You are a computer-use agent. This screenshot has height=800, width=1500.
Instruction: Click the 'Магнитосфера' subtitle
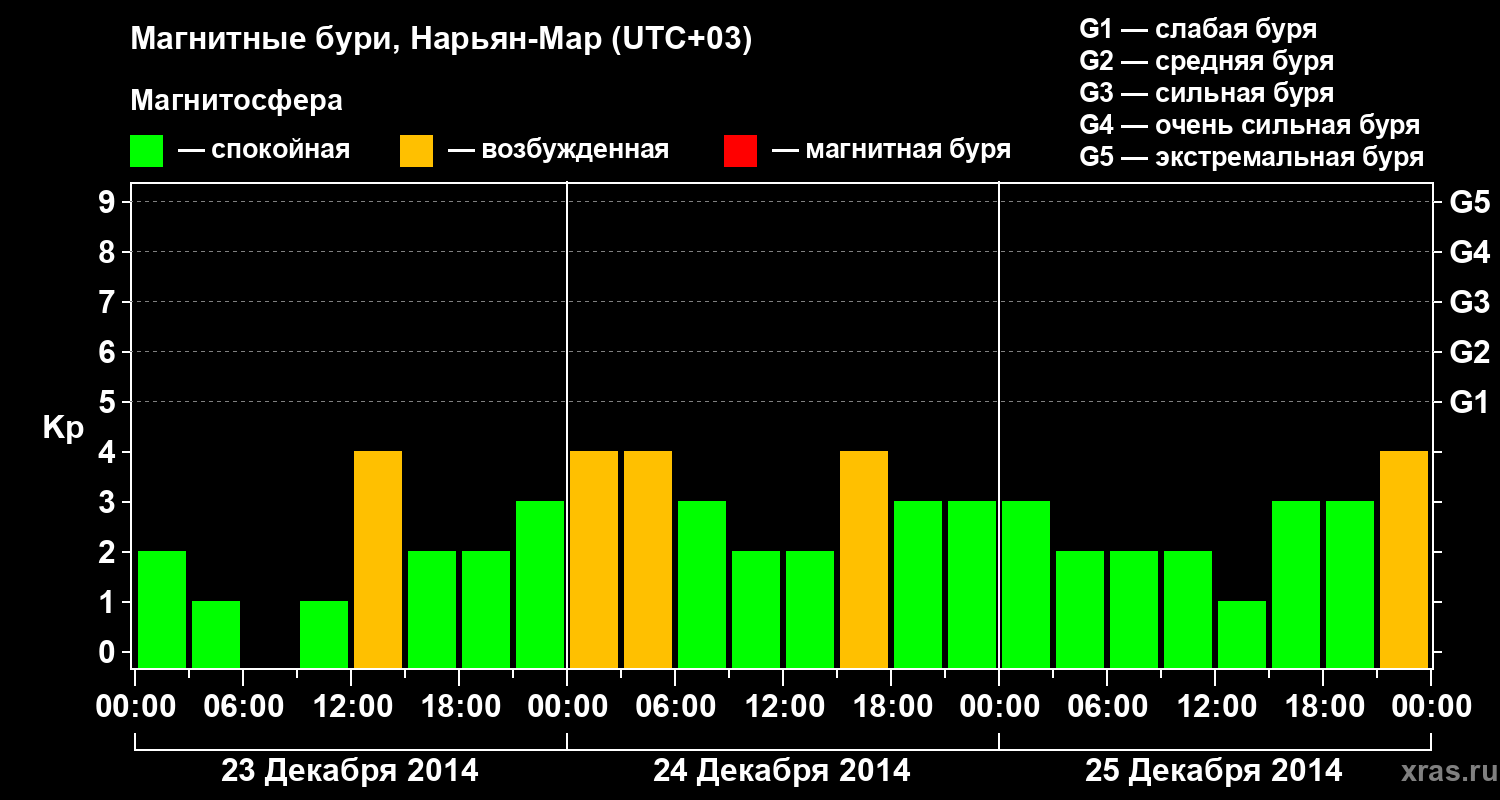[x=237, y=101]
